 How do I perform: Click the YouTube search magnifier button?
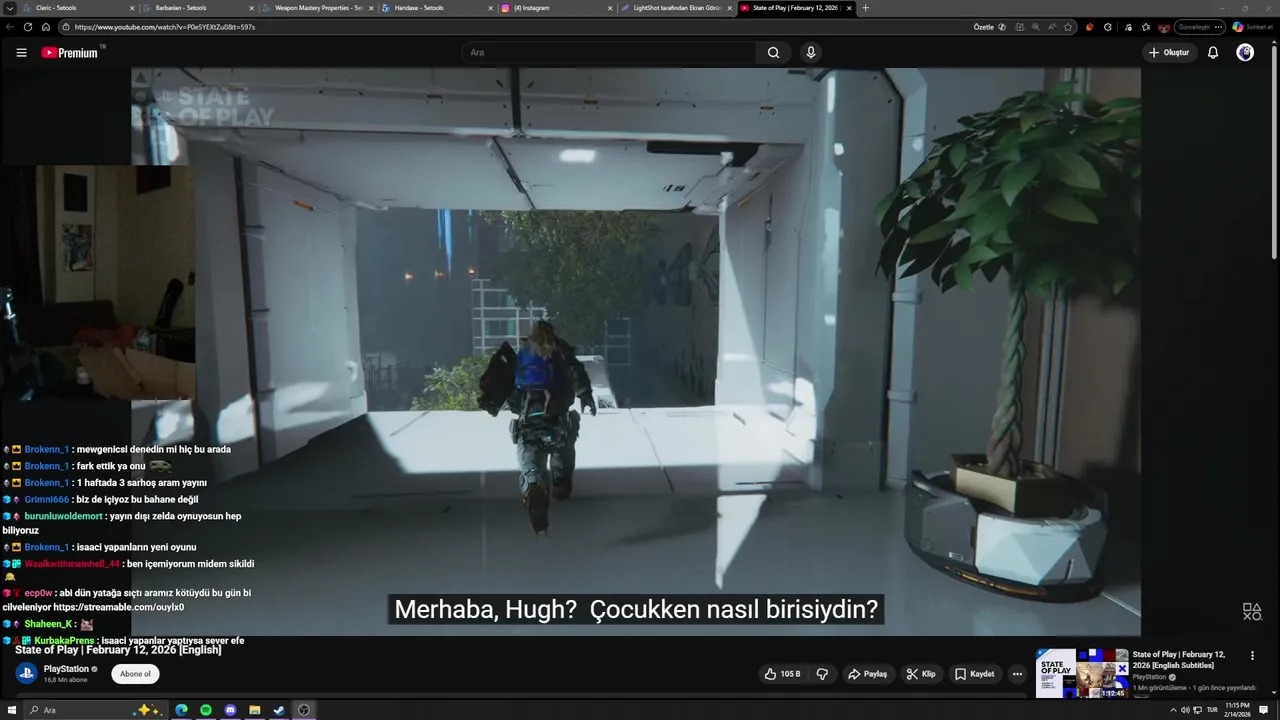[x=773, y=53]
